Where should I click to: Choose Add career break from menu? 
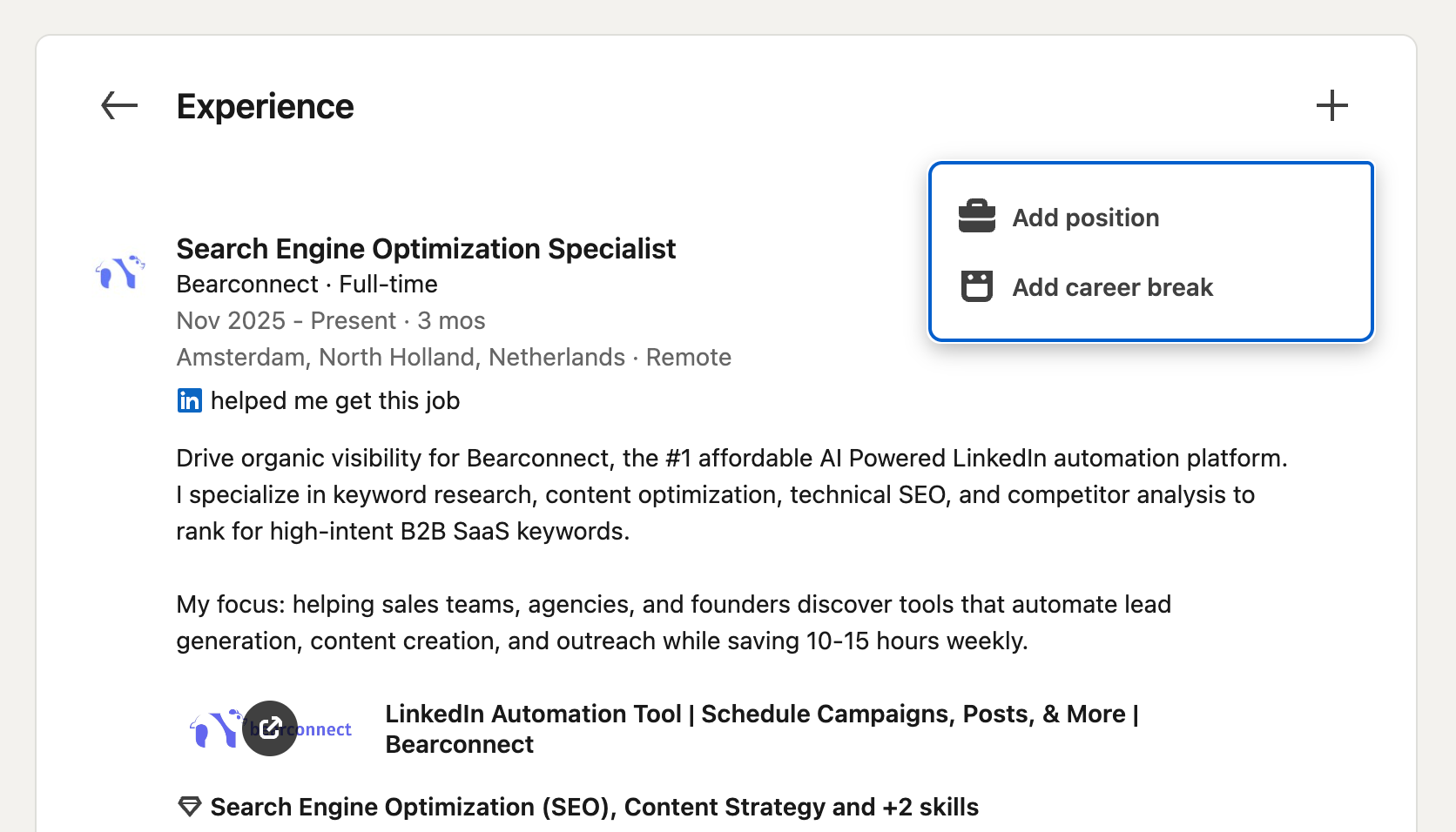coord(1112,287)
